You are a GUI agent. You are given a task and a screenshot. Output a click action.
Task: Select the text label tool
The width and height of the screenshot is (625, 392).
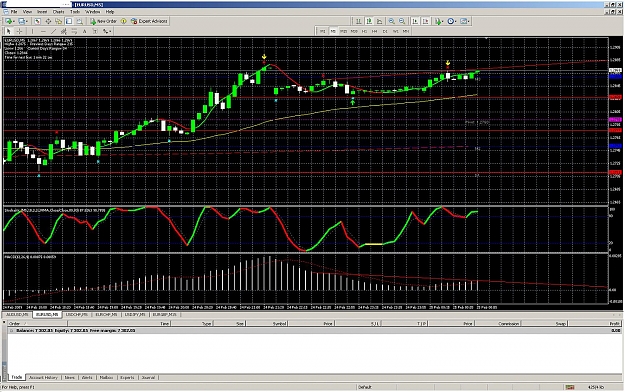(x=95, y=31)
